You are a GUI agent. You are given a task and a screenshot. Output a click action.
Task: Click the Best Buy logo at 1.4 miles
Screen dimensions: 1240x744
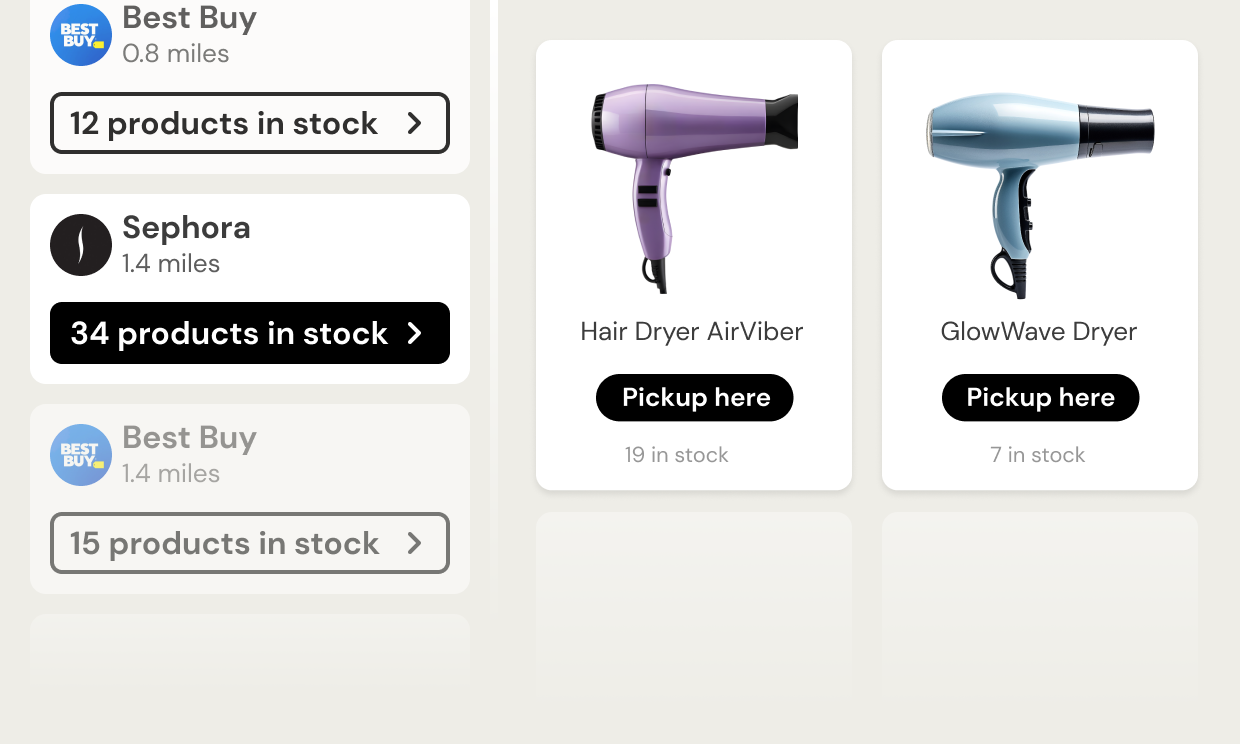coord(81,455)
